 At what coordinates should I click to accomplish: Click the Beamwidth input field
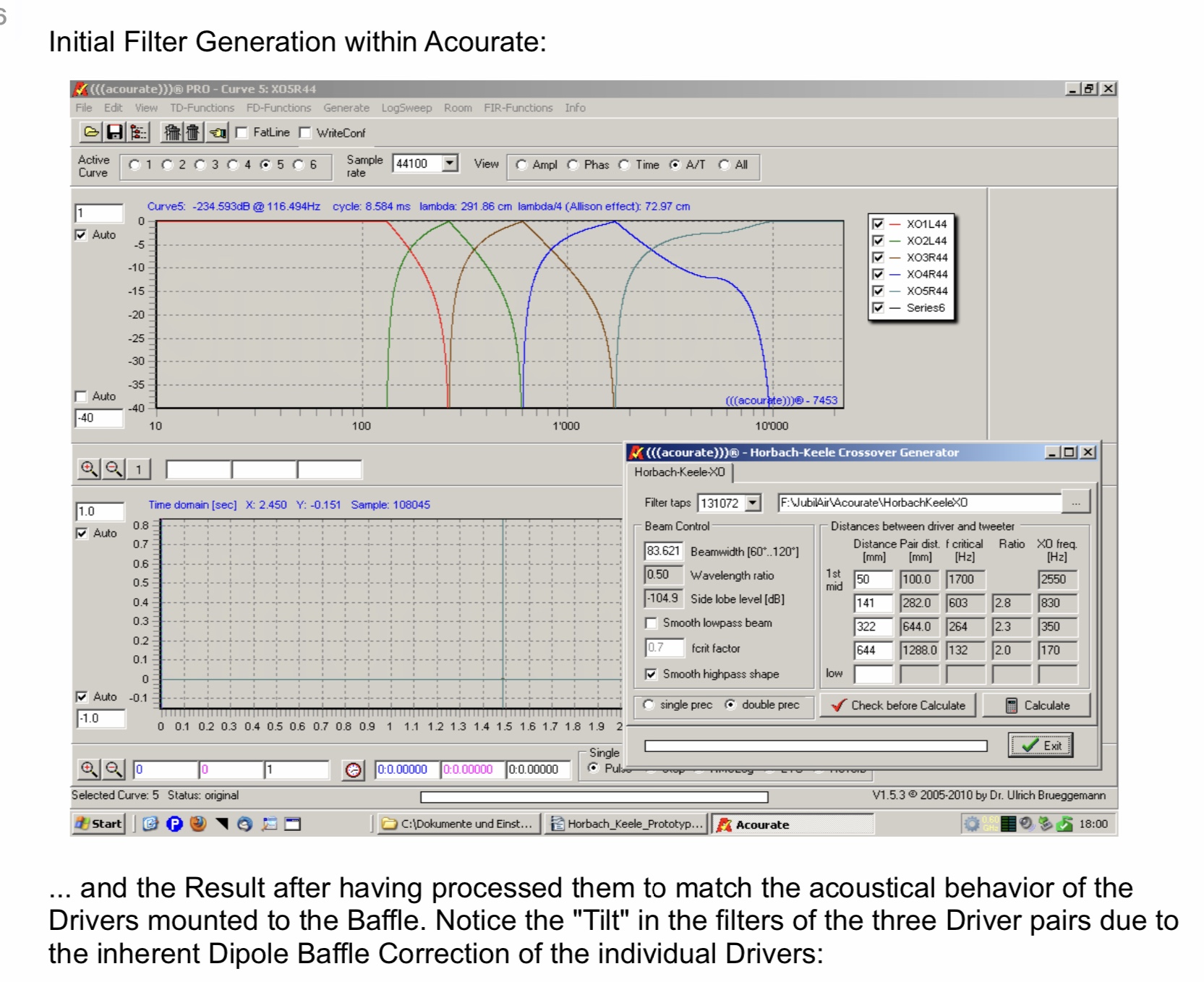point(663,551)
